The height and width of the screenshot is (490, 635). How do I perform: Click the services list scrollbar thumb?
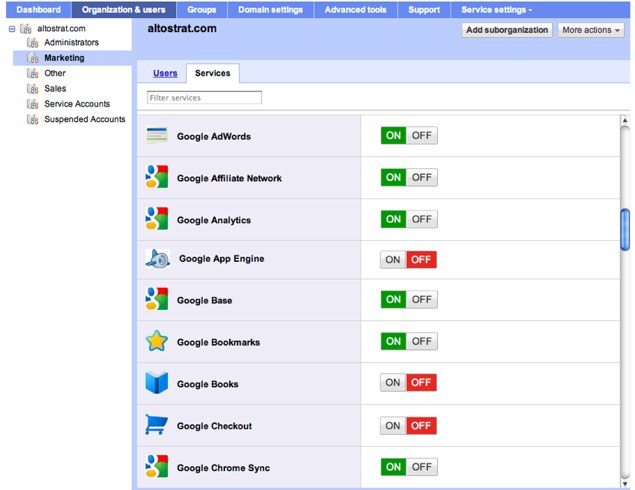pyautogui.click(x=625, y=230)
